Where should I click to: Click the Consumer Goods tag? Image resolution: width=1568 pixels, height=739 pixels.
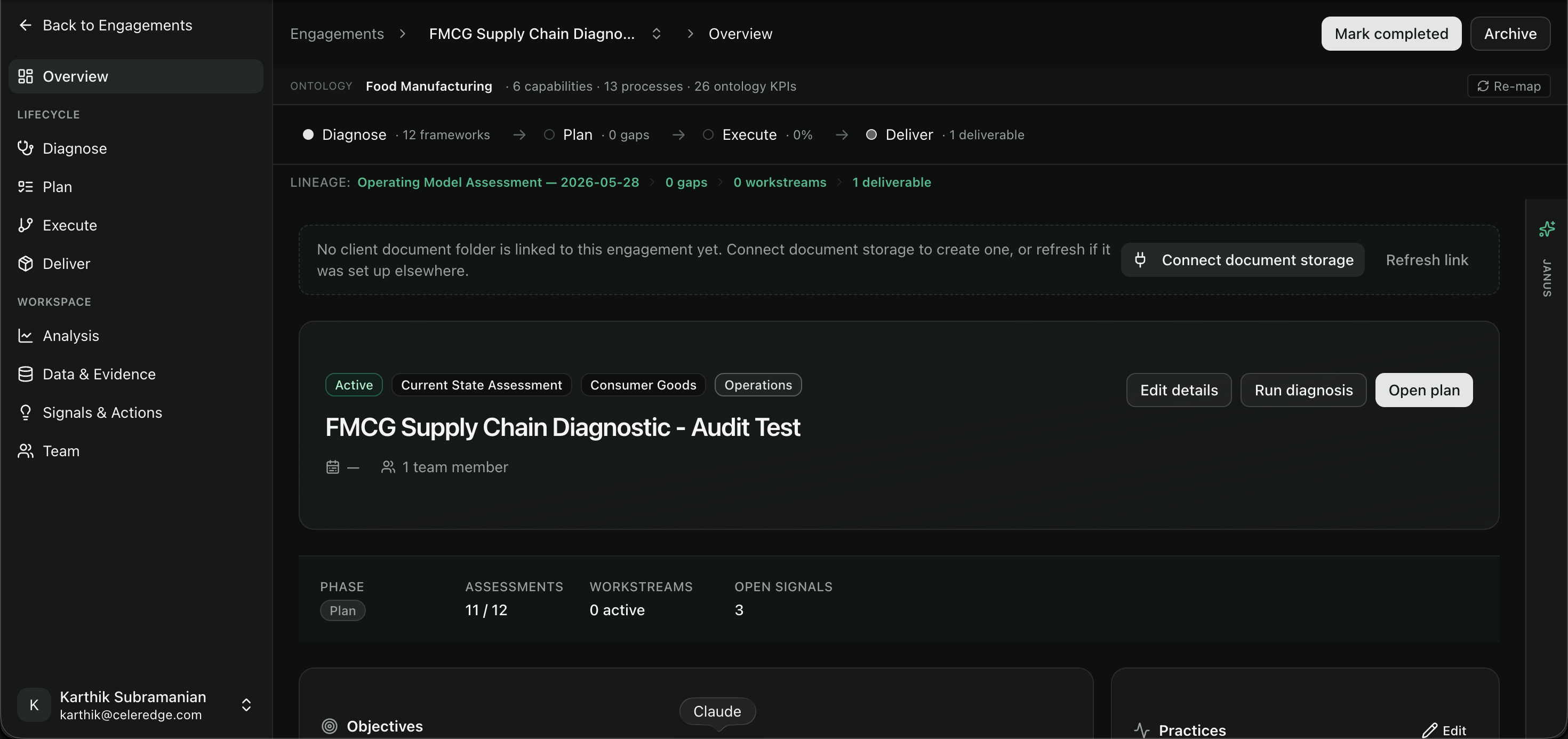(x=643, y=385)
